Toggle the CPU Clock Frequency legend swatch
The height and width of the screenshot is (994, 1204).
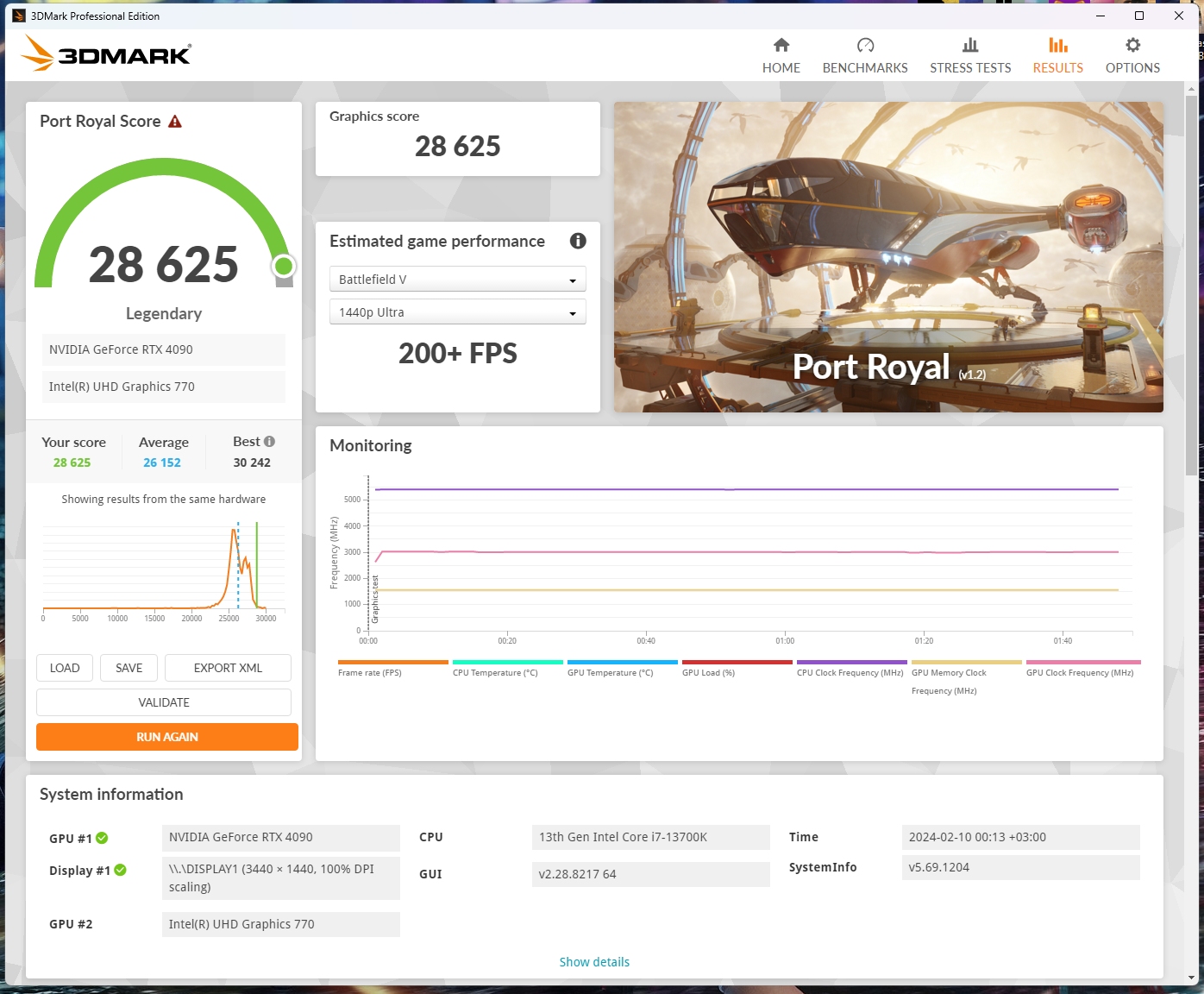pos(851,663)
